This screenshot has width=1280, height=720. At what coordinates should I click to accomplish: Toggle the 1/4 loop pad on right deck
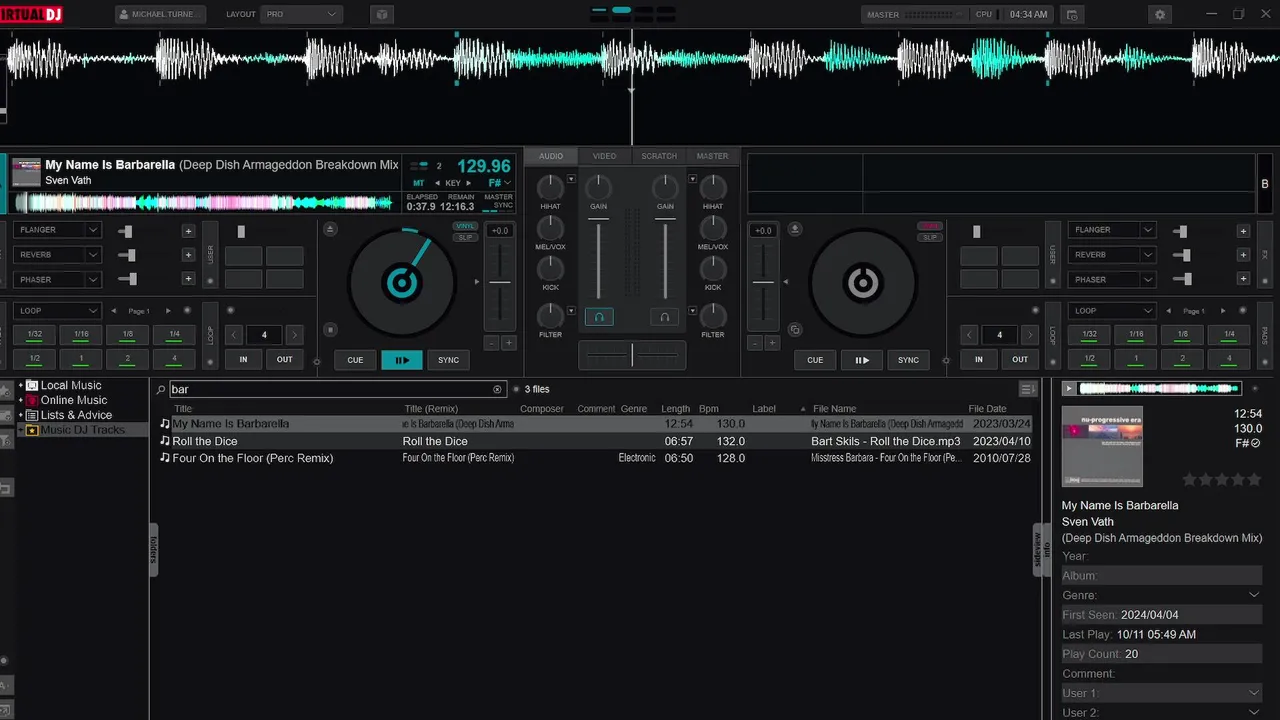(x=1229, y=335)
